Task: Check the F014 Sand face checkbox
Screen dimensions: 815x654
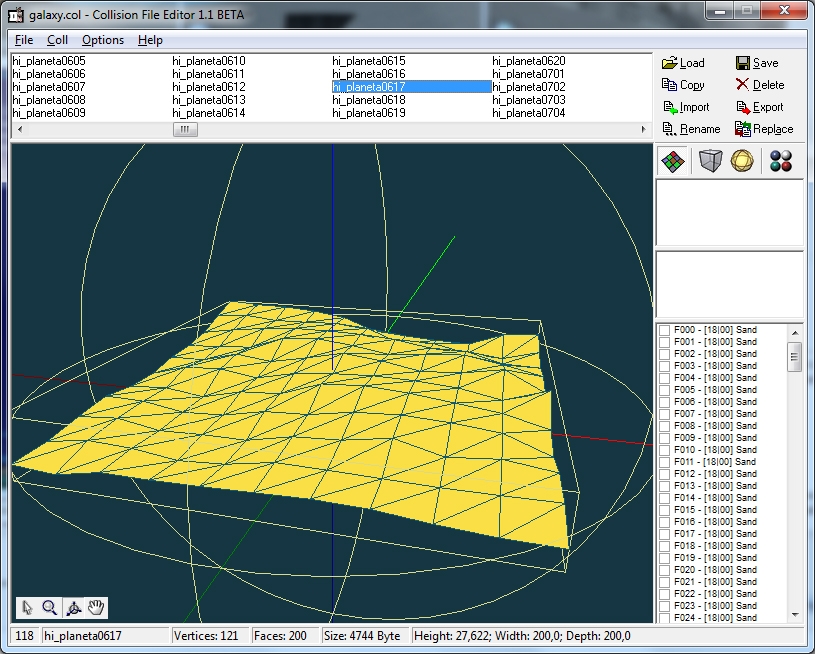Action: coord(664,498)
